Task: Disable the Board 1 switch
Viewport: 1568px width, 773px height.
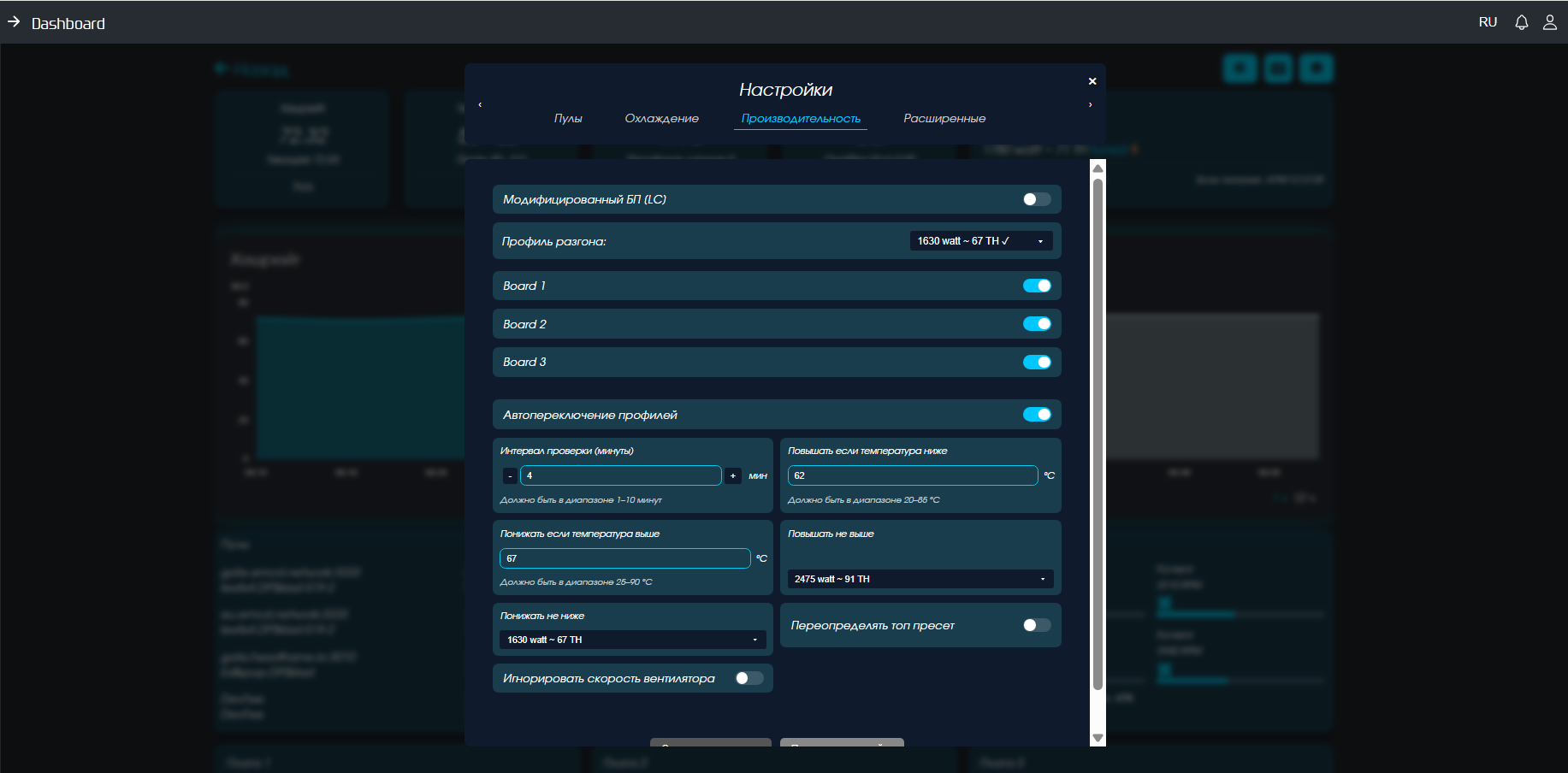Action: [x=1037, y=286]
